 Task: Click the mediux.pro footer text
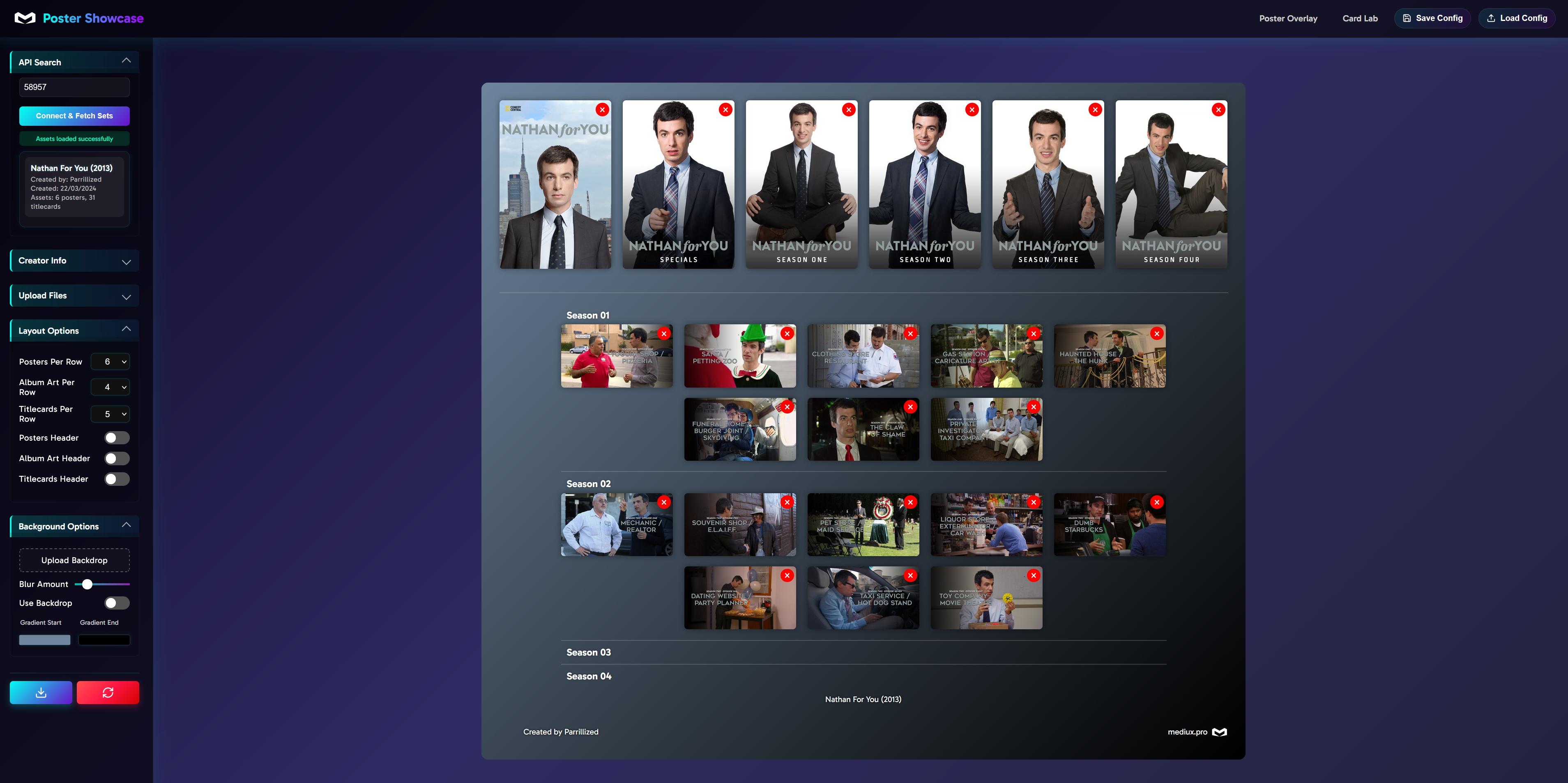(x=1187, y=732)
